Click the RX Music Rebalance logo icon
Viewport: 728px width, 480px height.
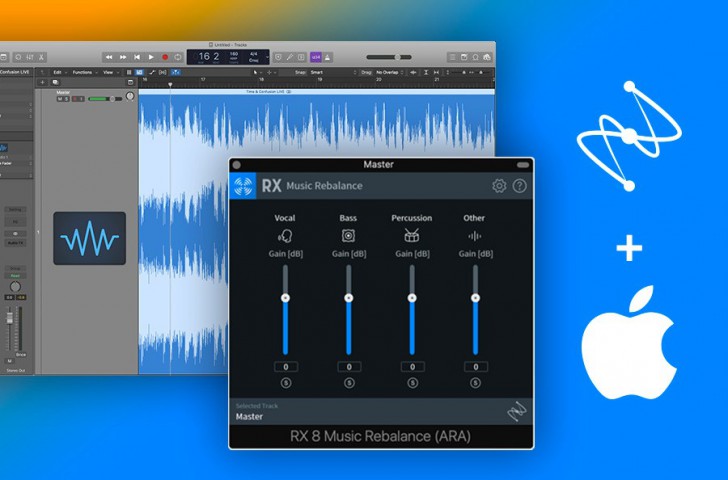pos(243,186)
